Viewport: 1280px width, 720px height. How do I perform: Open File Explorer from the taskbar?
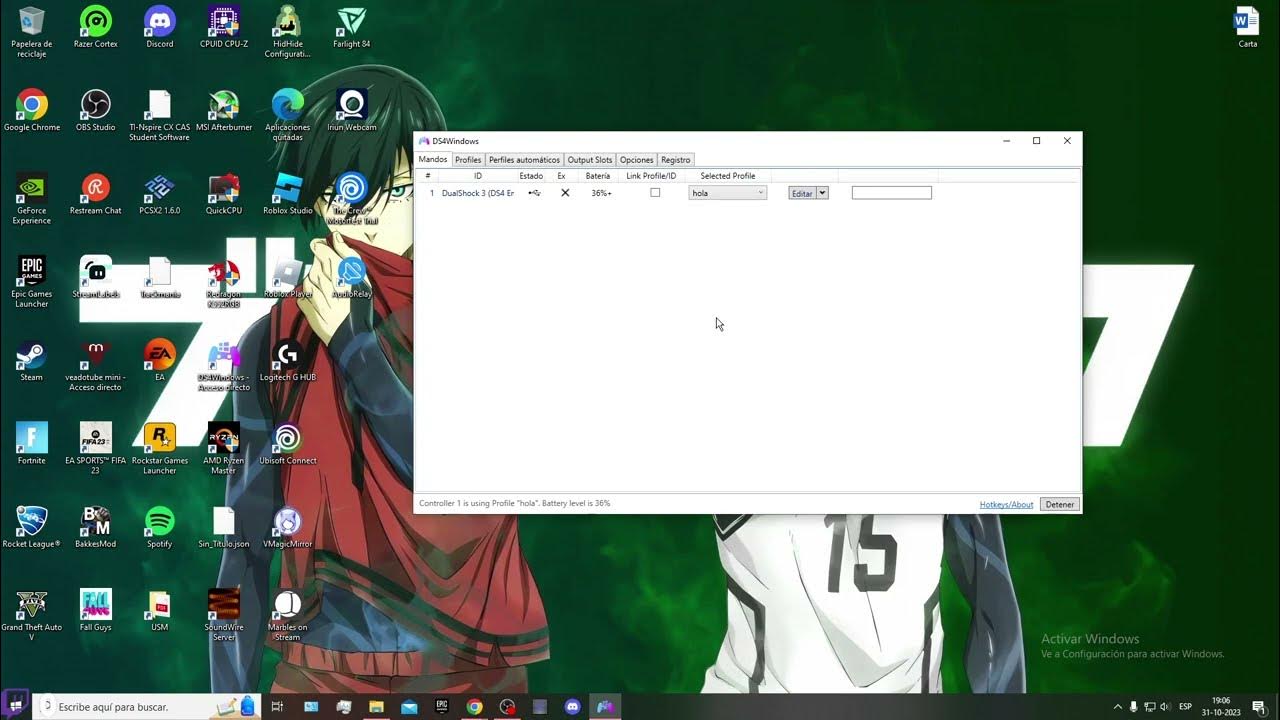pos(376,707)
